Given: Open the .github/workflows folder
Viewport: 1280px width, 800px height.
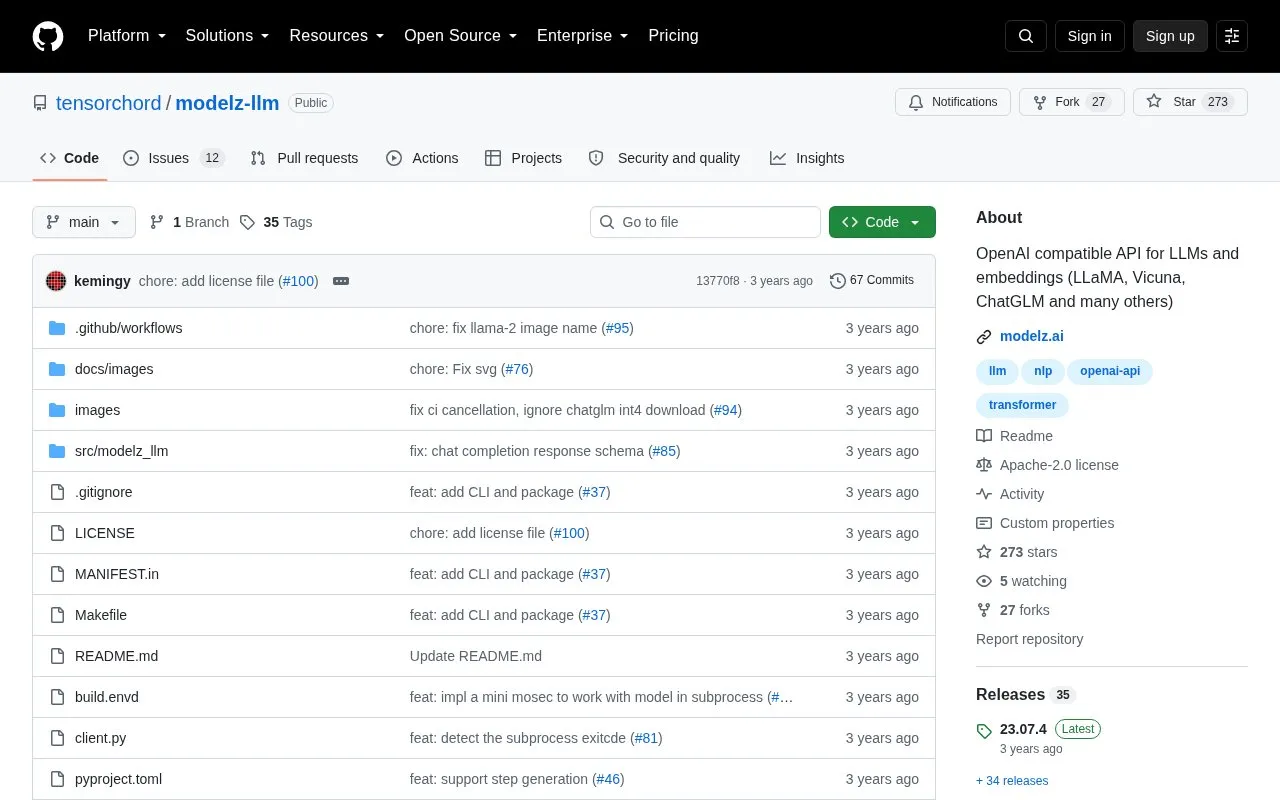Looking at the screenshot, I should click(128, 328).
